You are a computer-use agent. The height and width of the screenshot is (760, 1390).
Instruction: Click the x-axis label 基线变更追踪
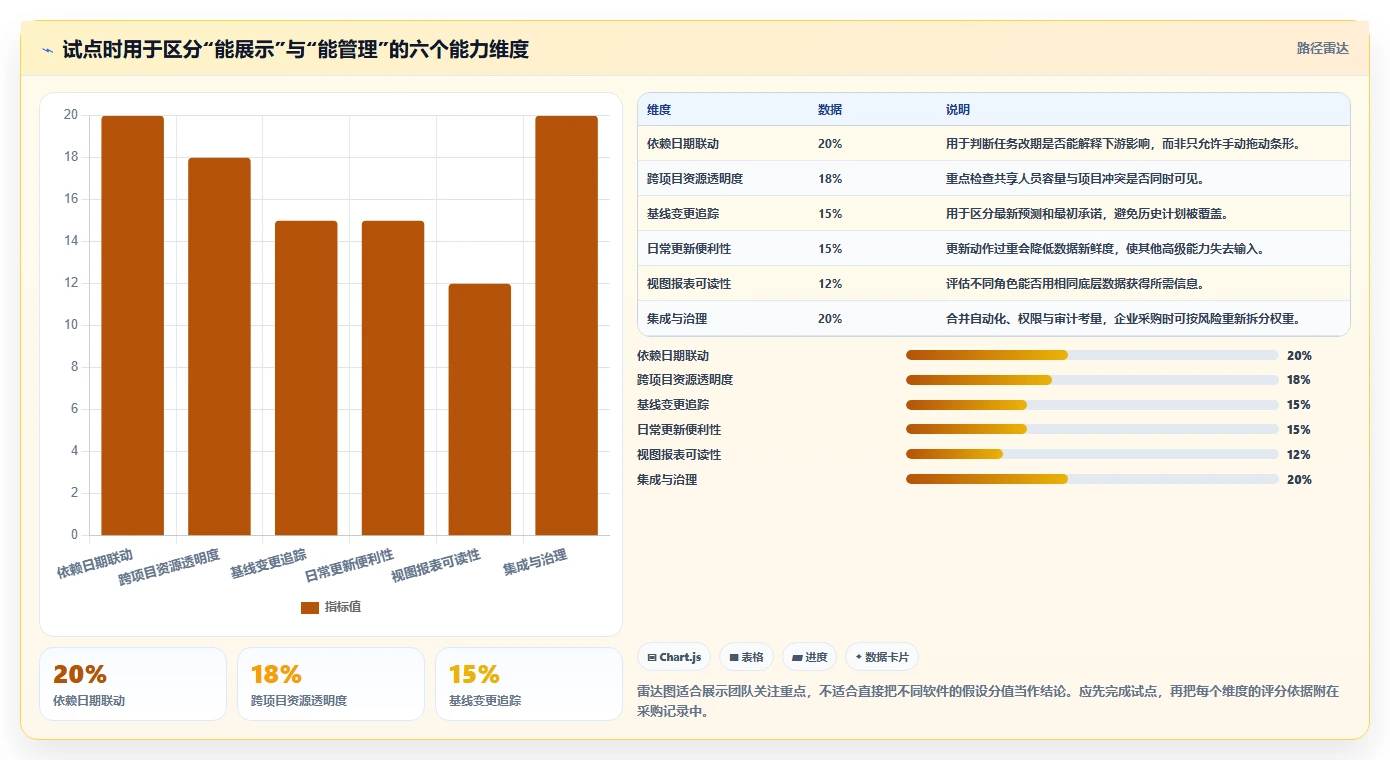(x=268, y=563)
